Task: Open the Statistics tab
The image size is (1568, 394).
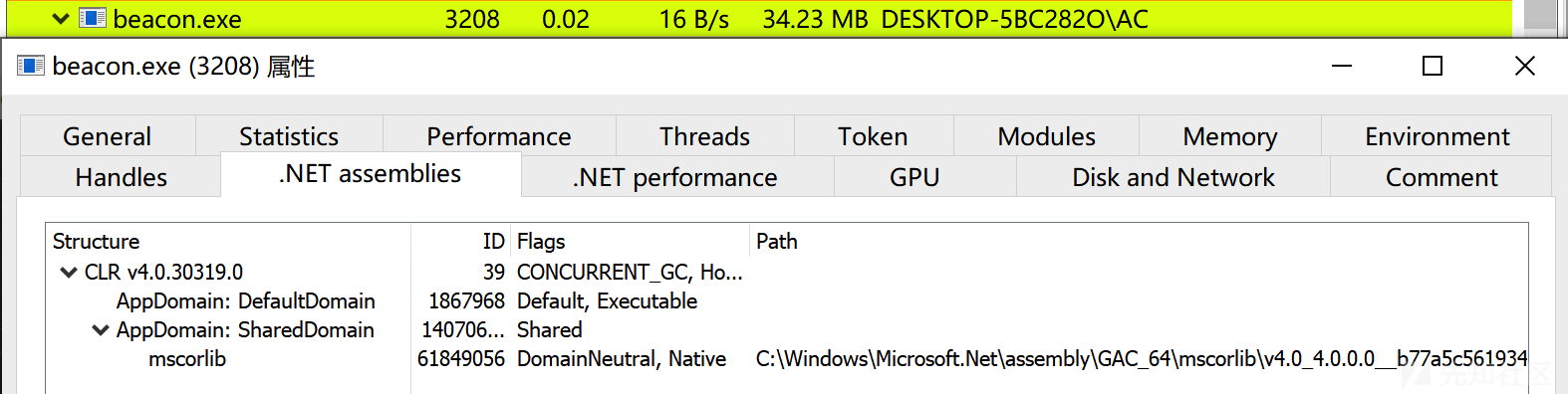Action: point(289,136)
